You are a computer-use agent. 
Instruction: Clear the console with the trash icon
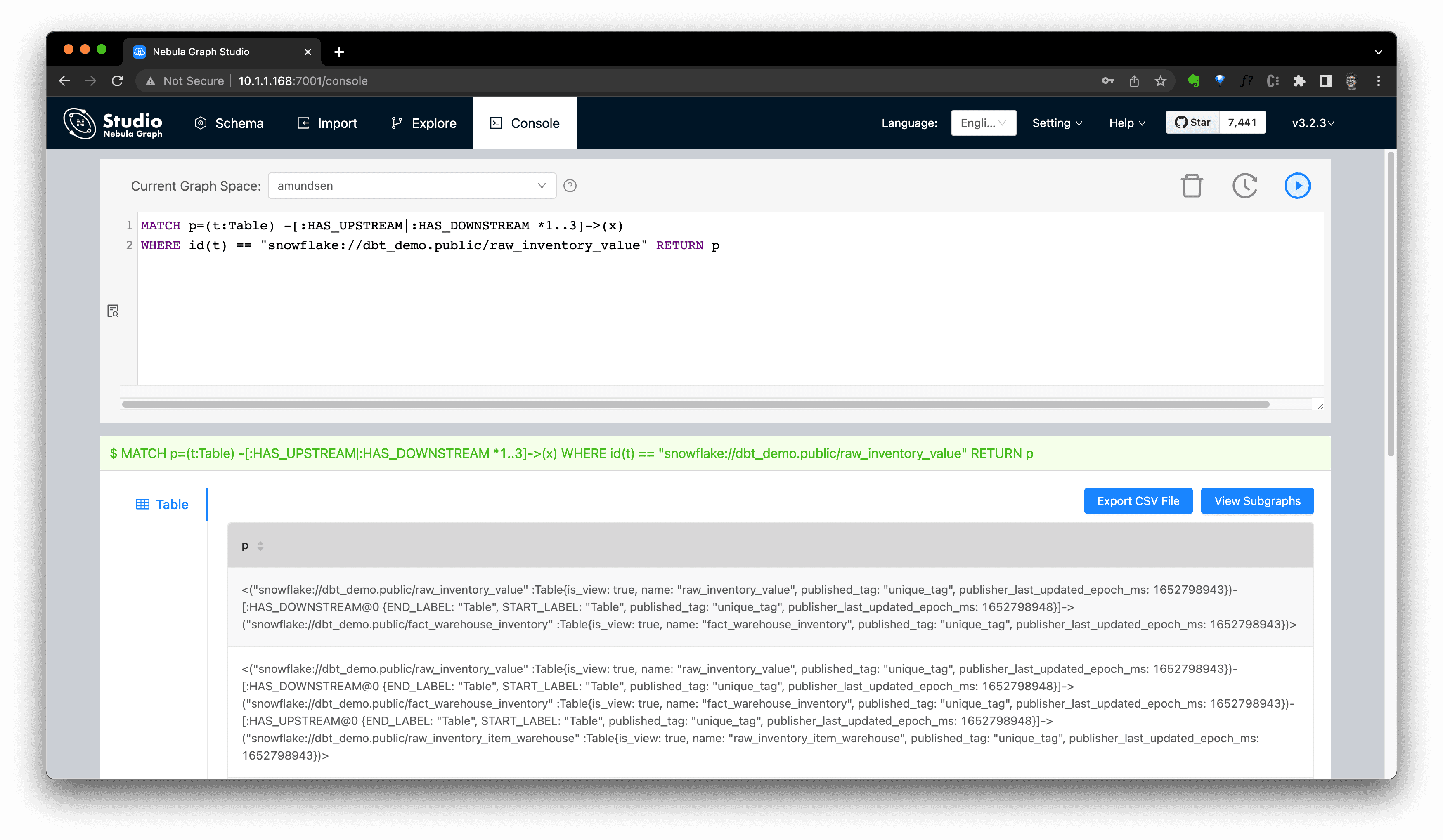(x=1192, y=186)
